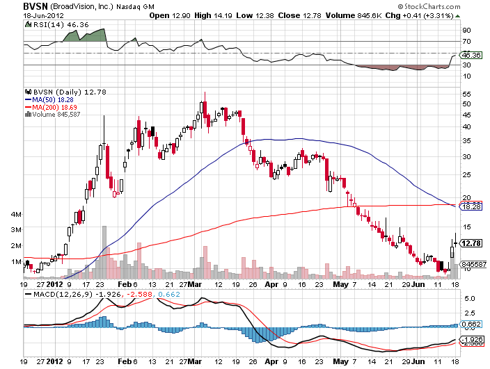
Task: Click the black line marker before MACD(12,26,9)
Action: [x=28, y=295]
